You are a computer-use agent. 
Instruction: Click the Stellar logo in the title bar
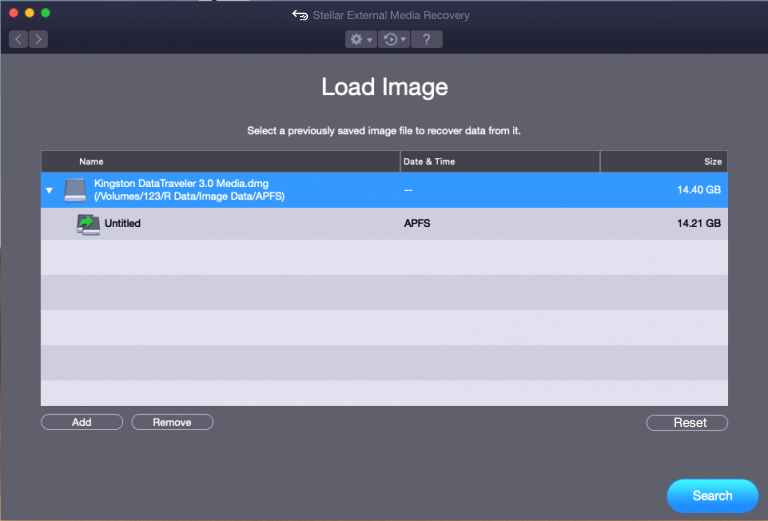(x=300, y=15)
